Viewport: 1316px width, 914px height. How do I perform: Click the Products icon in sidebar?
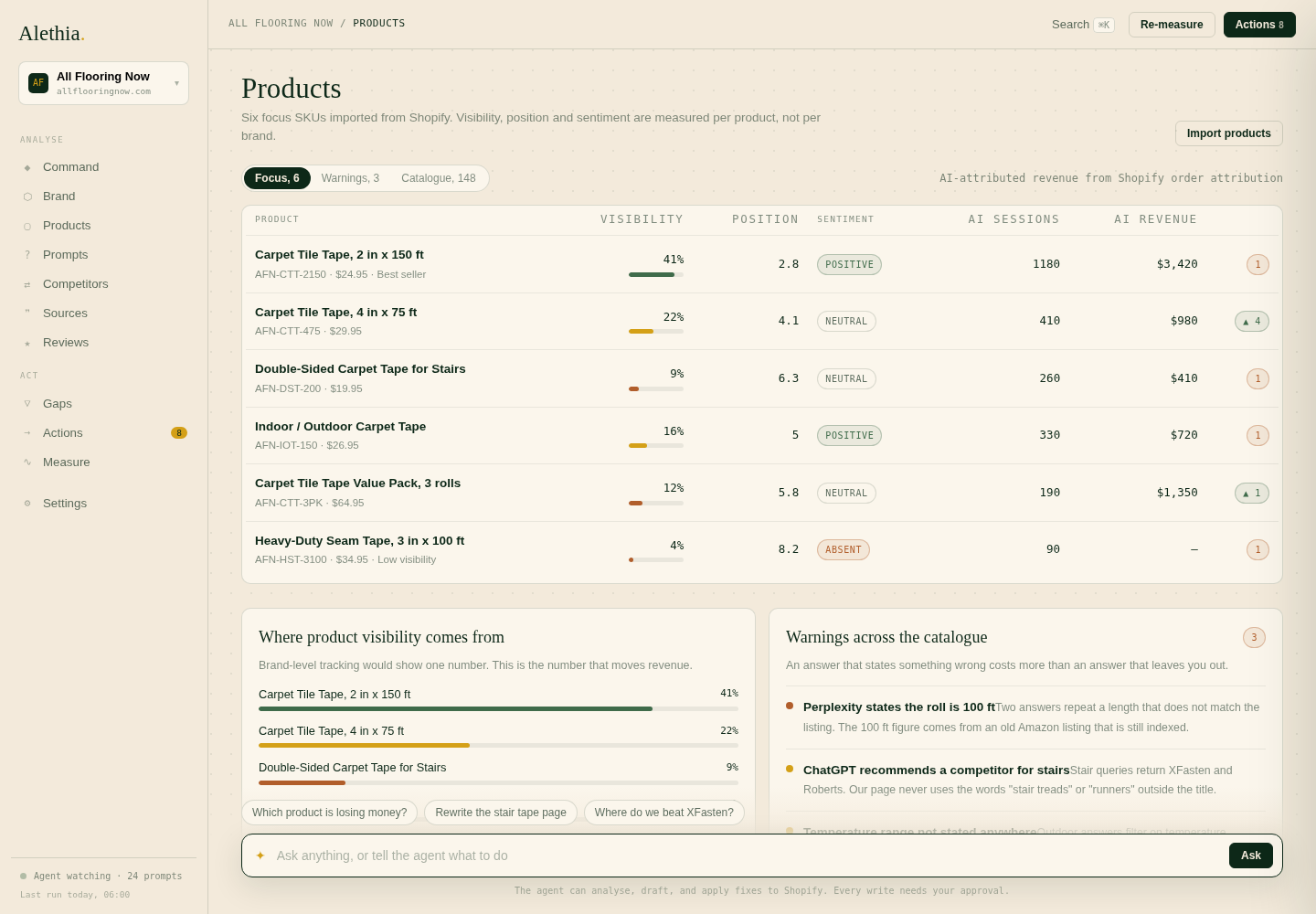pyautogui.click(x=27, y=226)
